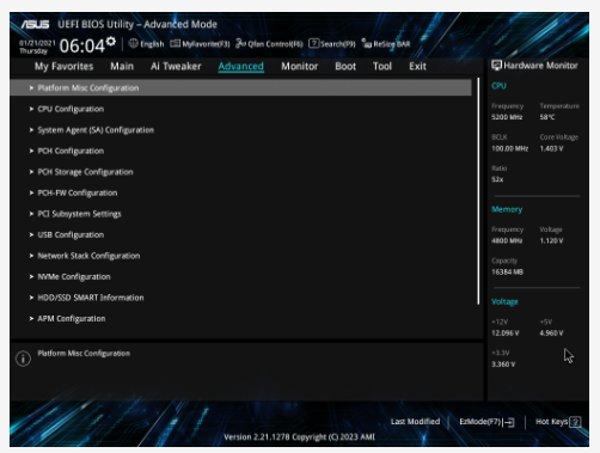Click Last Modified button
600x453 pixels.
(415, 422)
